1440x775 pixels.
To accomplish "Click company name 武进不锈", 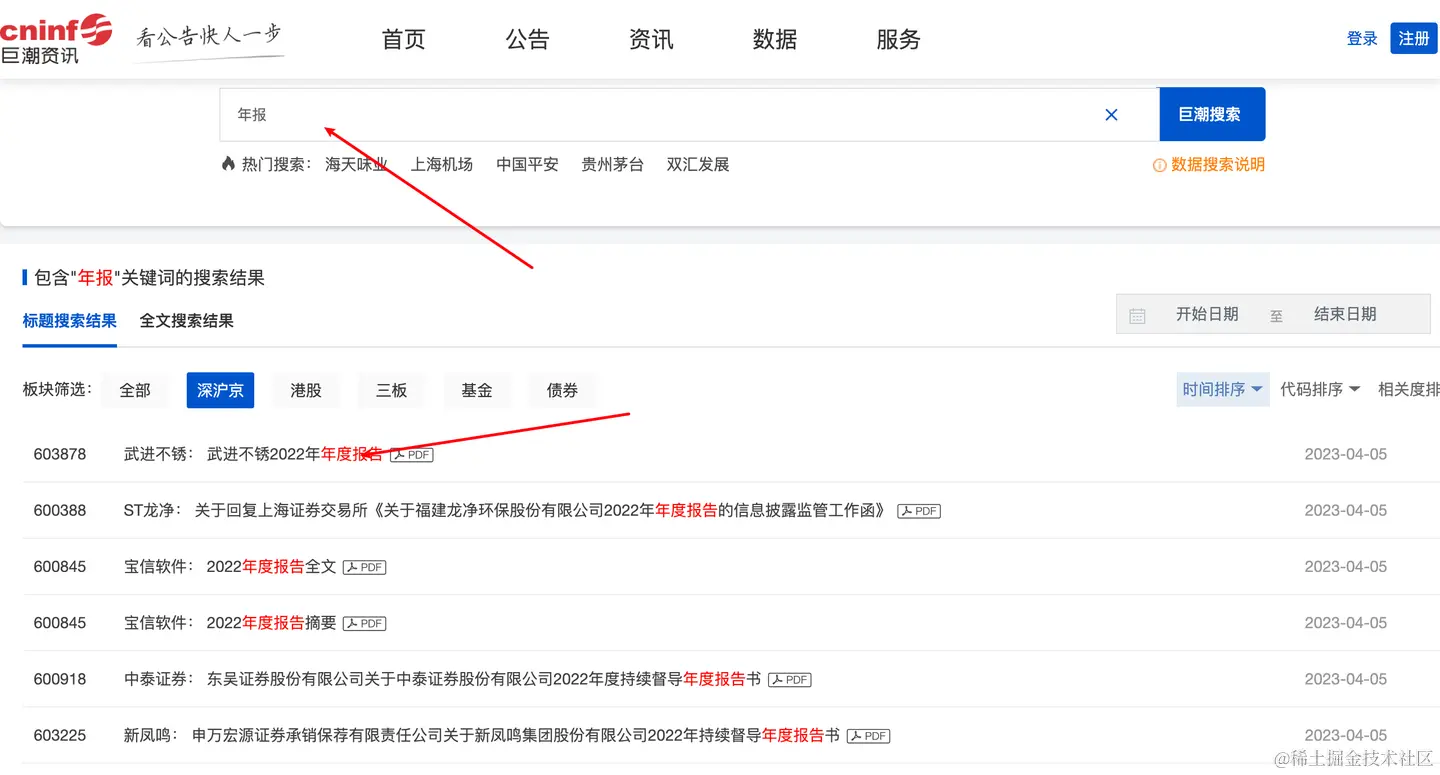I will coord(155,454).
